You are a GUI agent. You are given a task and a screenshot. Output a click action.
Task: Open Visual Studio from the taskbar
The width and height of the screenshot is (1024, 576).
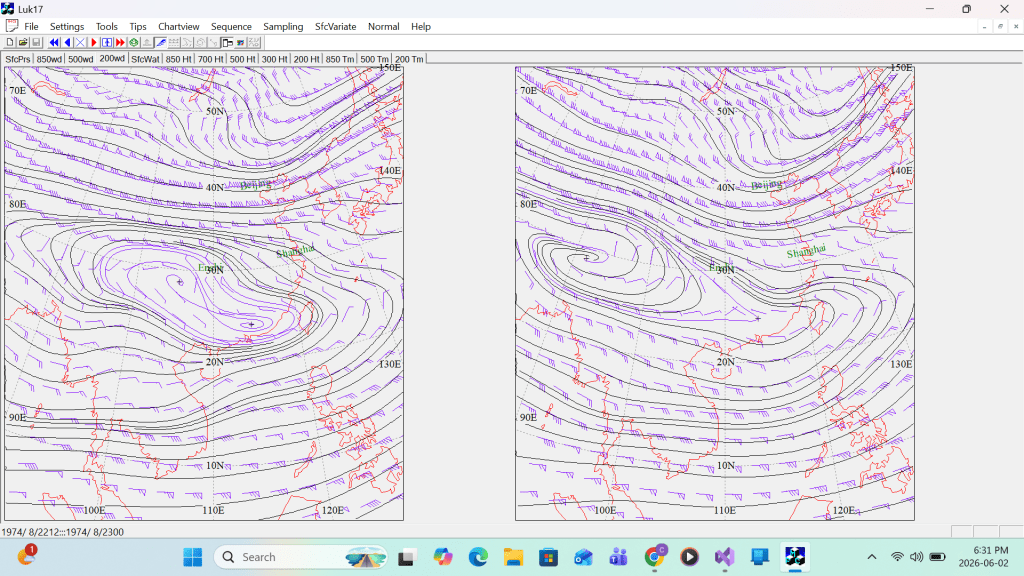pyautogui.click(x=724, y=557)
